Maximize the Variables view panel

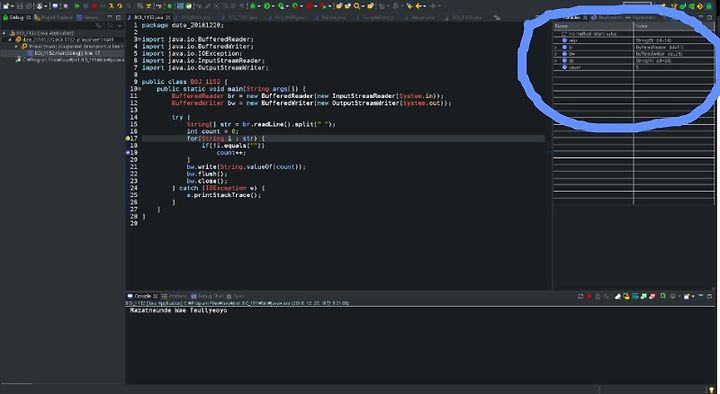709,17
